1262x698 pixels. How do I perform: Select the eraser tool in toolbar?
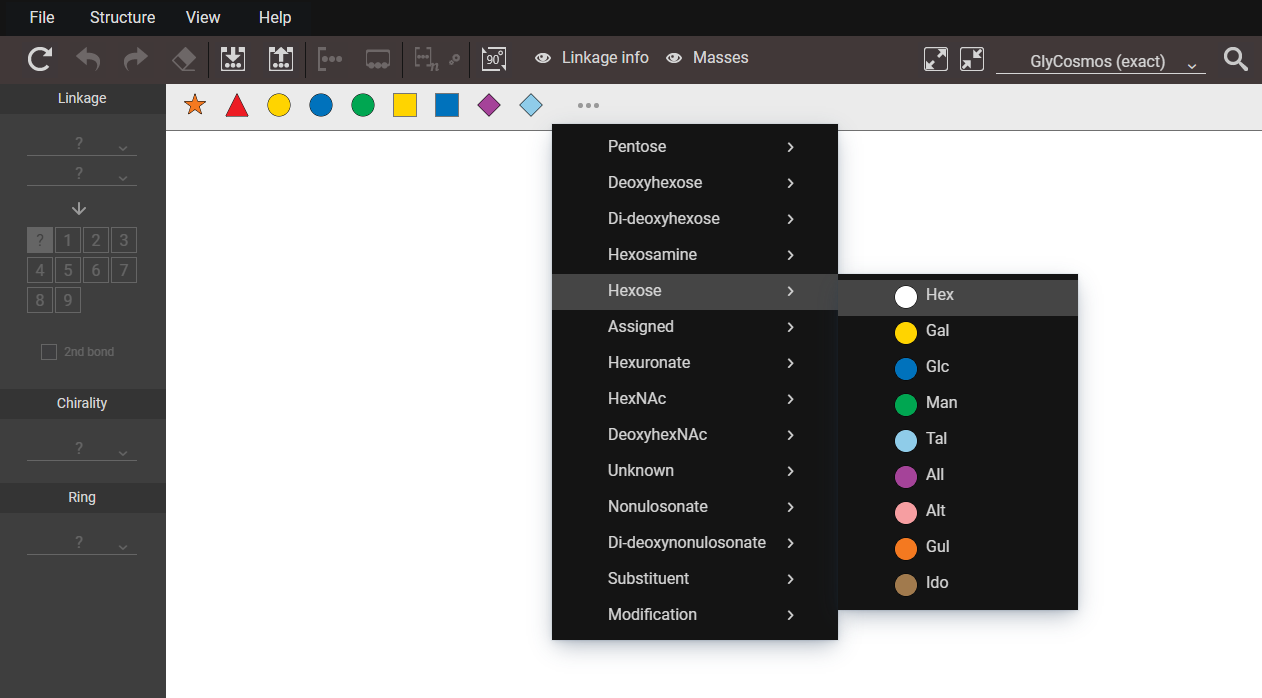184,59
